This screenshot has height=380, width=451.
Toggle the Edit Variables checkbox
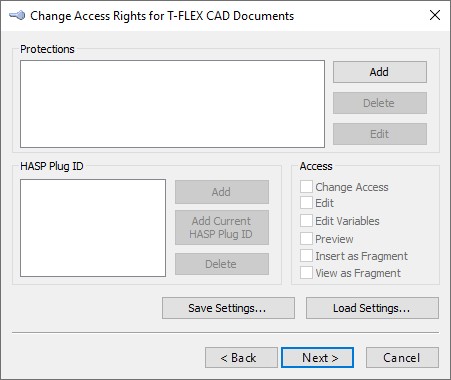(x=306, y=221)
